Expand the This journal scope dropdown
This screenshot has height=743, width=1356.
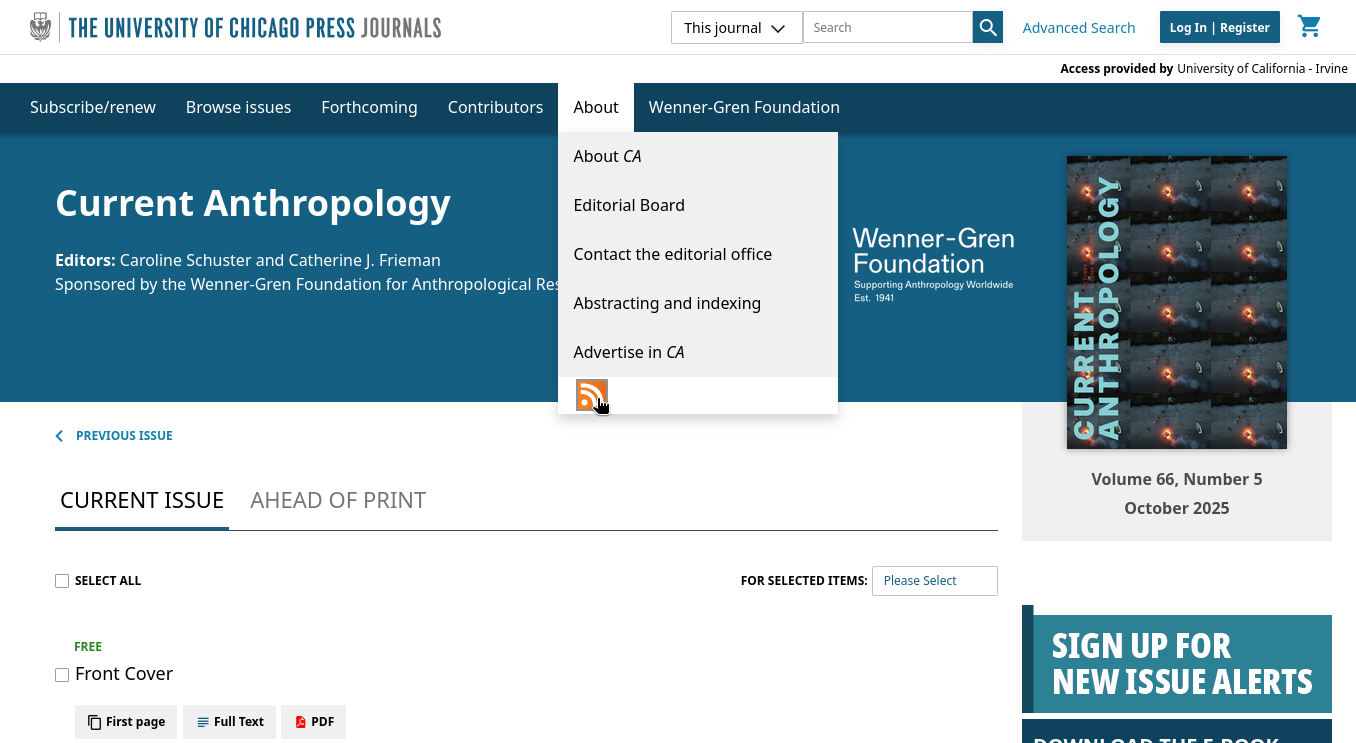[x=736, y=28]
